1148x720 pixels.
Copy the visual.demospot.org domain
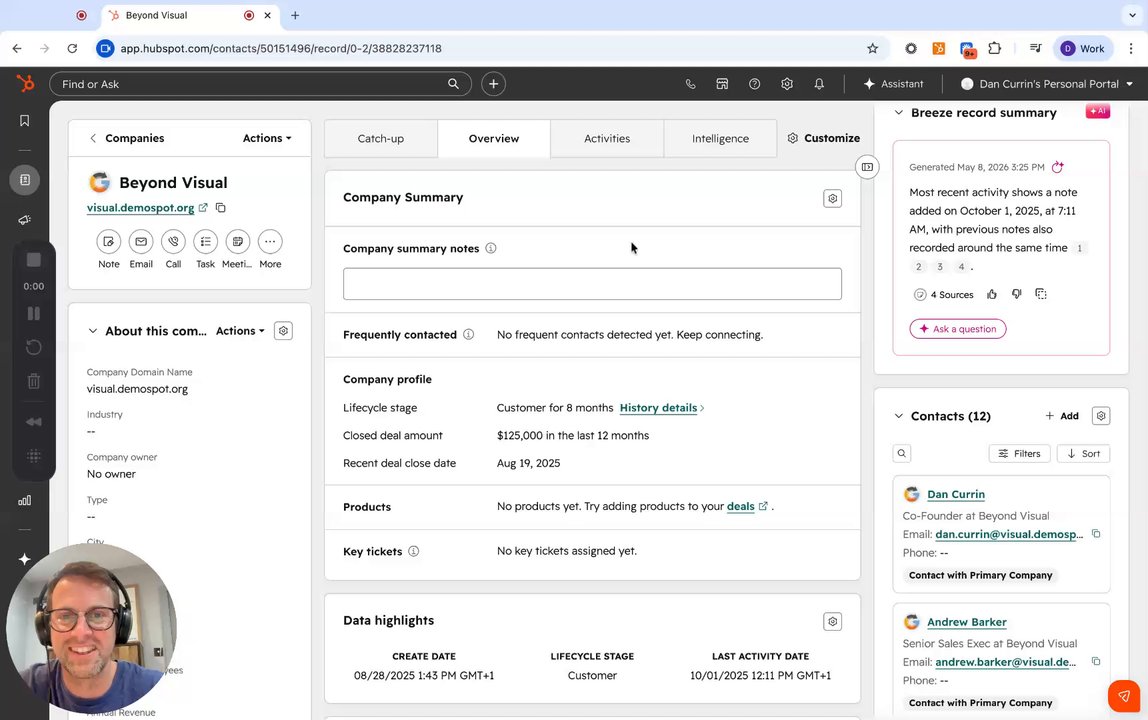pyautogui.click(x=220, y=208)
